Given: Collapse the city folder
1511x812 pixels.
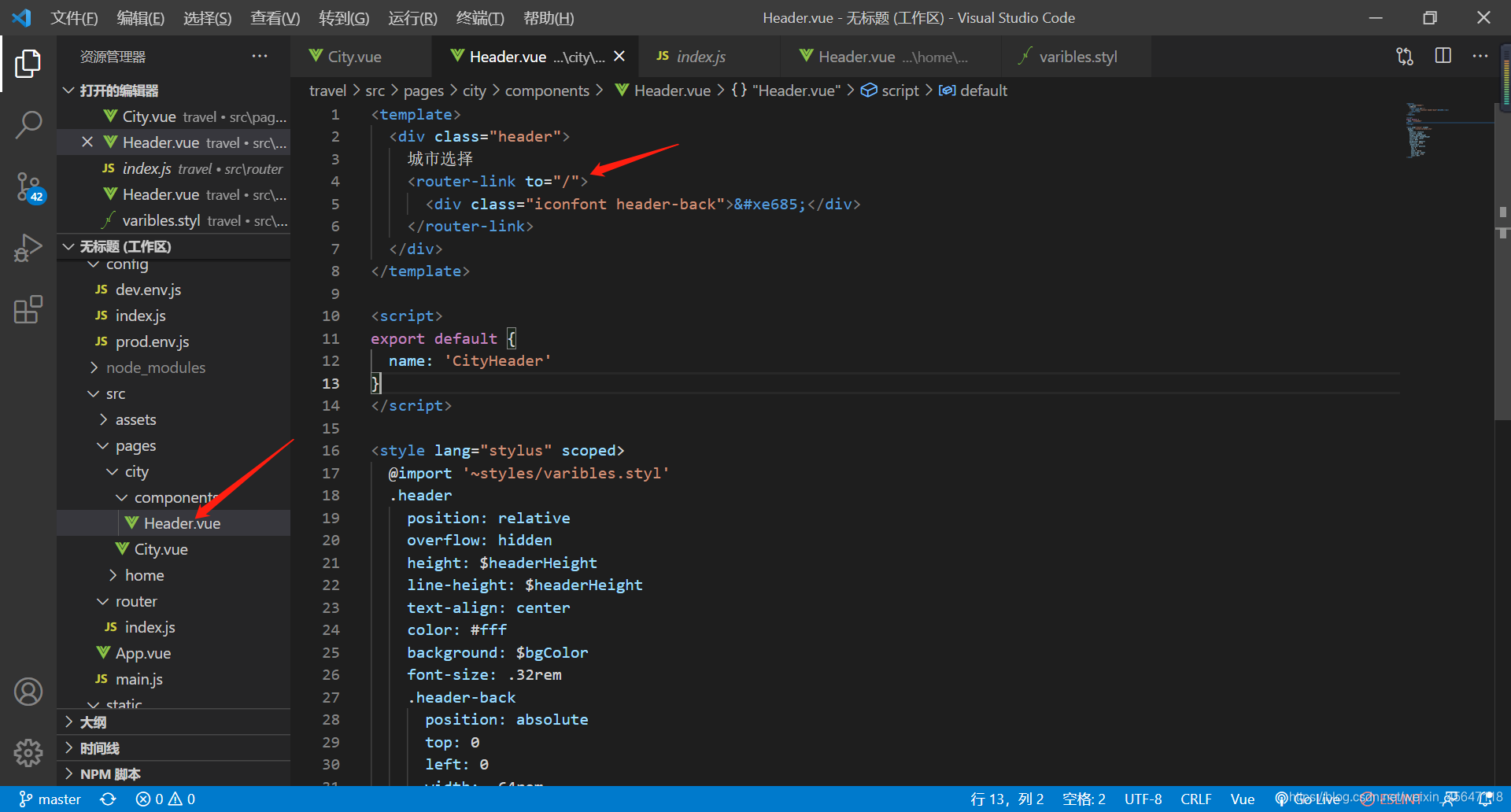Looking at the screenshot, I should tap(174, 471).
